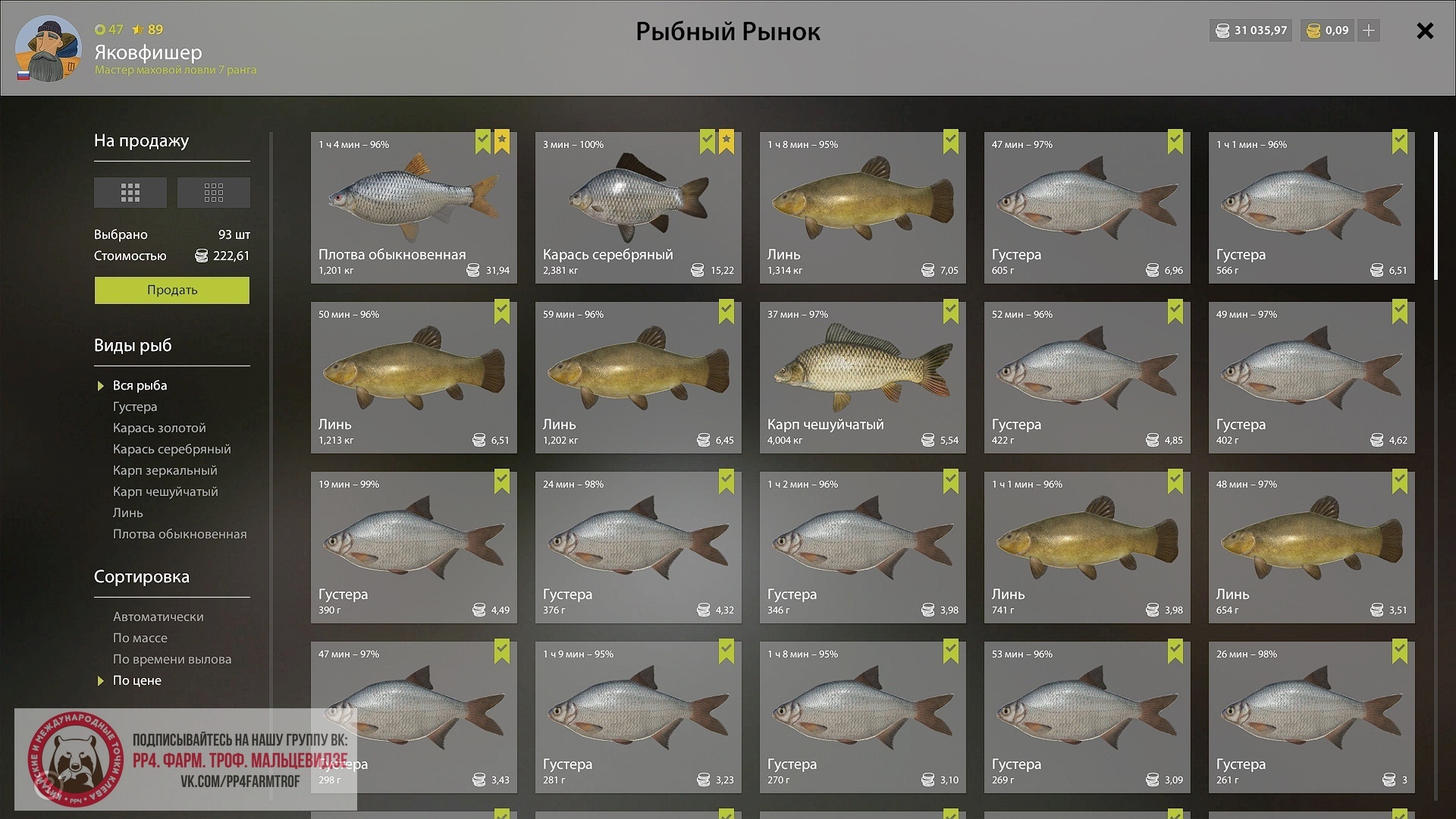
Task: Open the Яковфишер player avatar
Action: click(49, 49)
